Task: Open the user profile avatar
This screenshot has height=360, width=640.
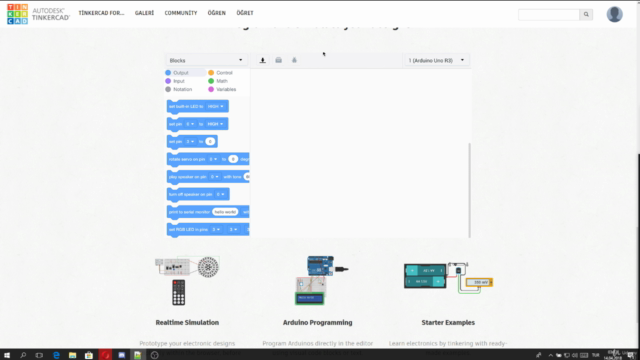Action: [614, 14]
